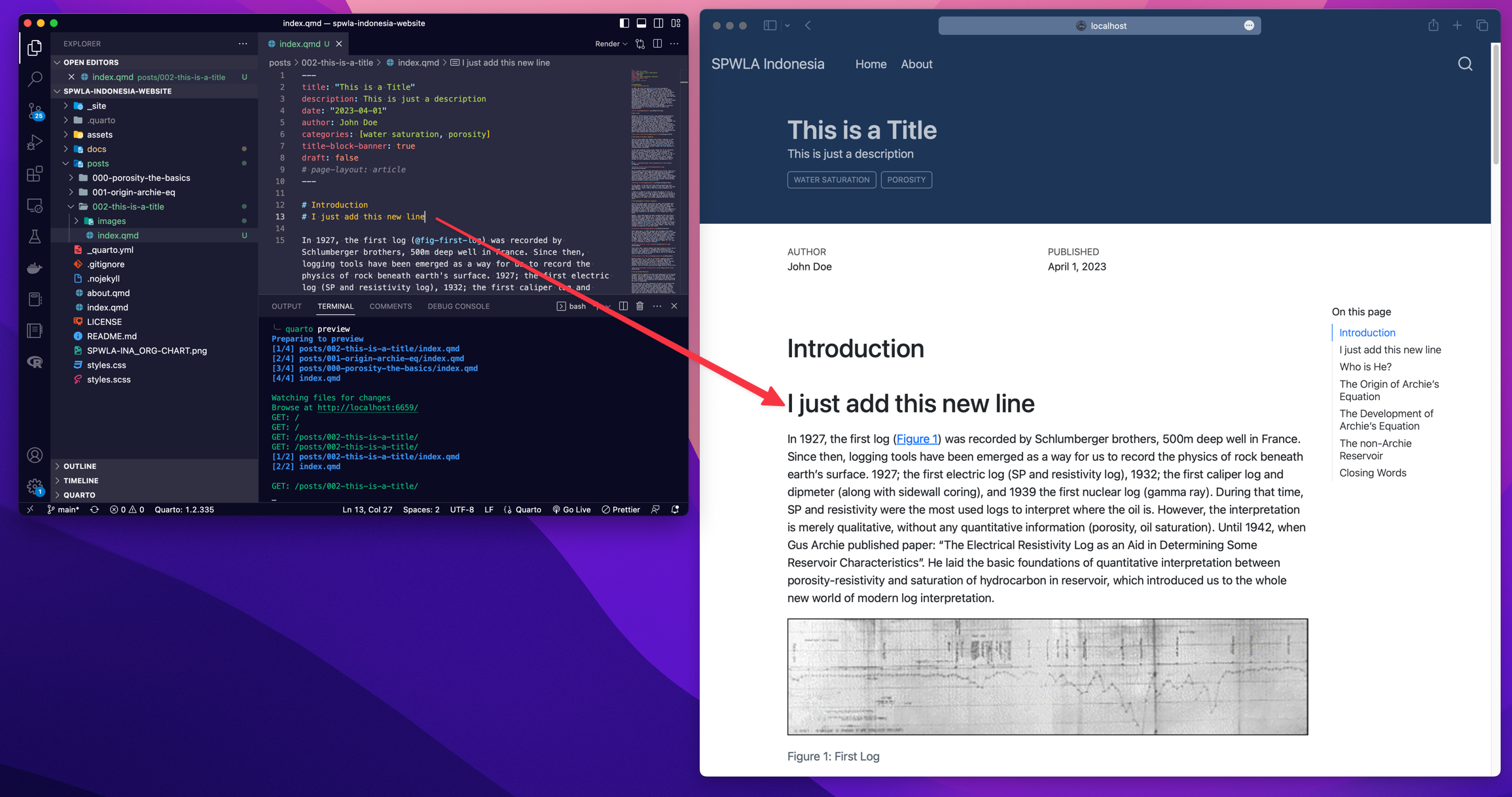
Task: Click Go Live in the status bar
Action: pos(571,510)
